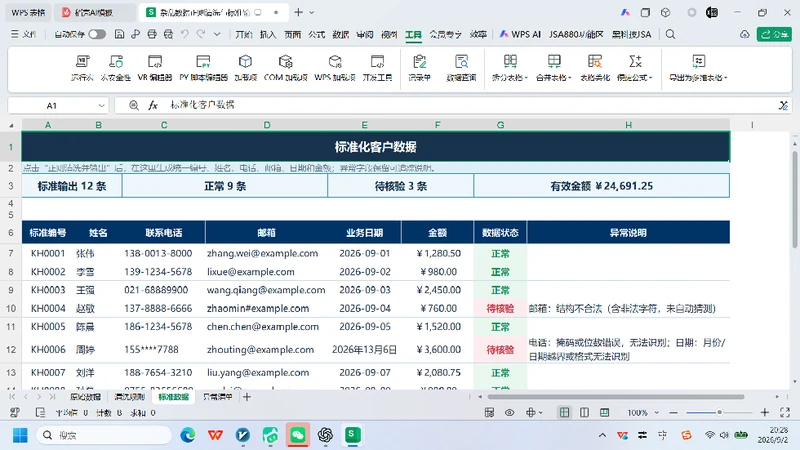Enter fullscreen with status bar icon

click(x=785, y=412)
